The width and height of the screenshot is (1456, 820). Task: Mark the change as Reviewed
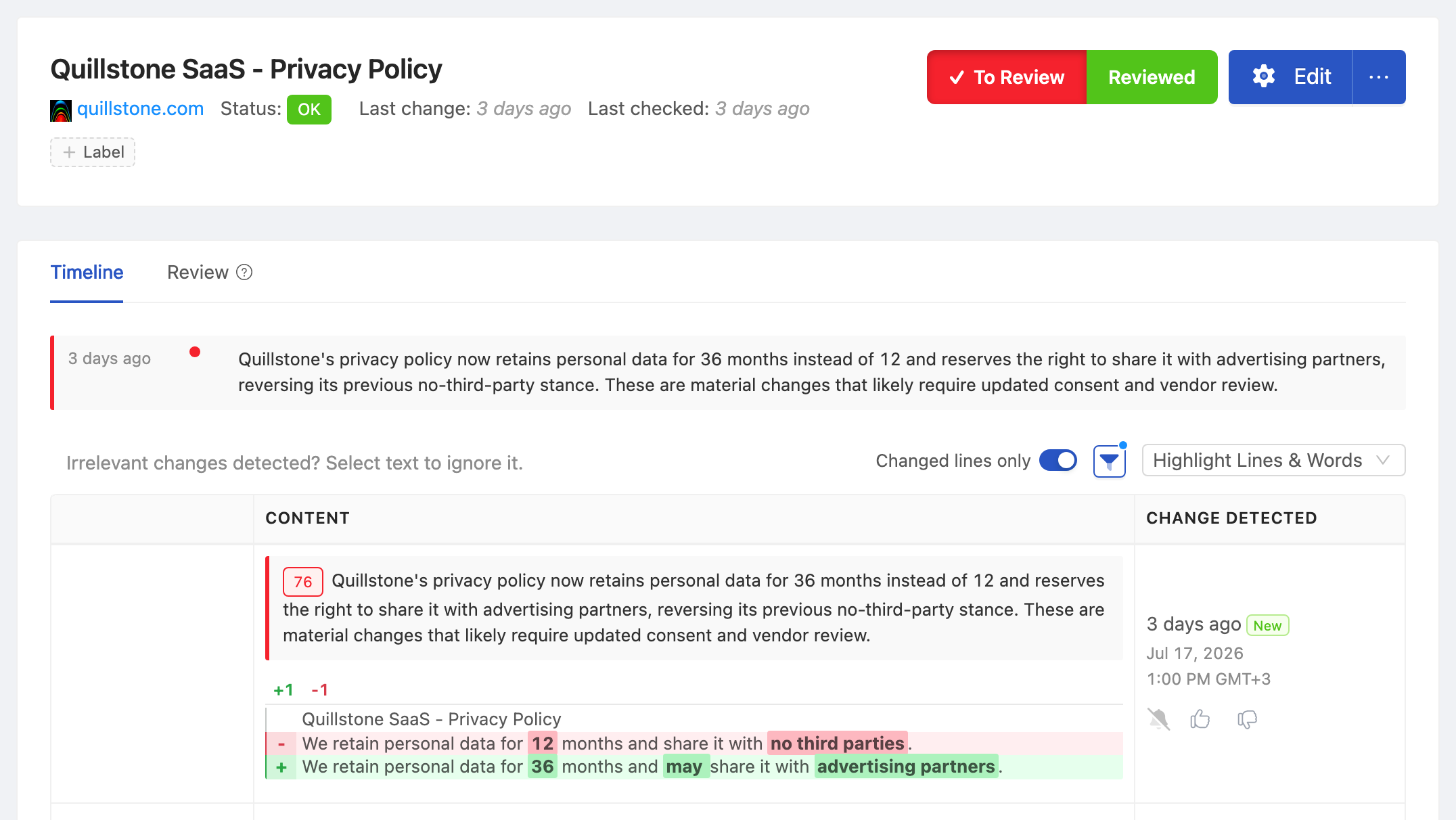point(1152,77)
